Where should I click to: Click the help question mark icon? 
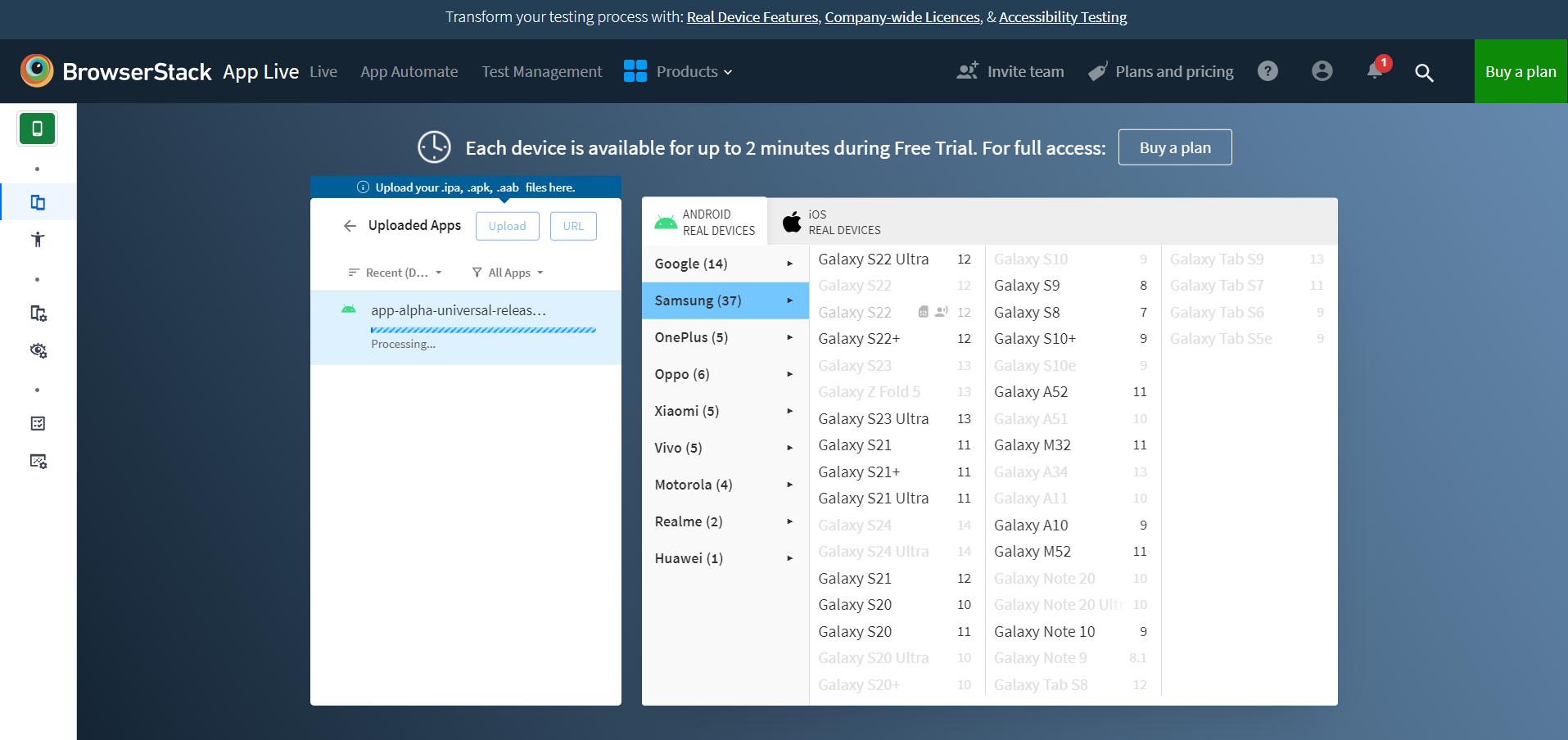coord(1268,71)
